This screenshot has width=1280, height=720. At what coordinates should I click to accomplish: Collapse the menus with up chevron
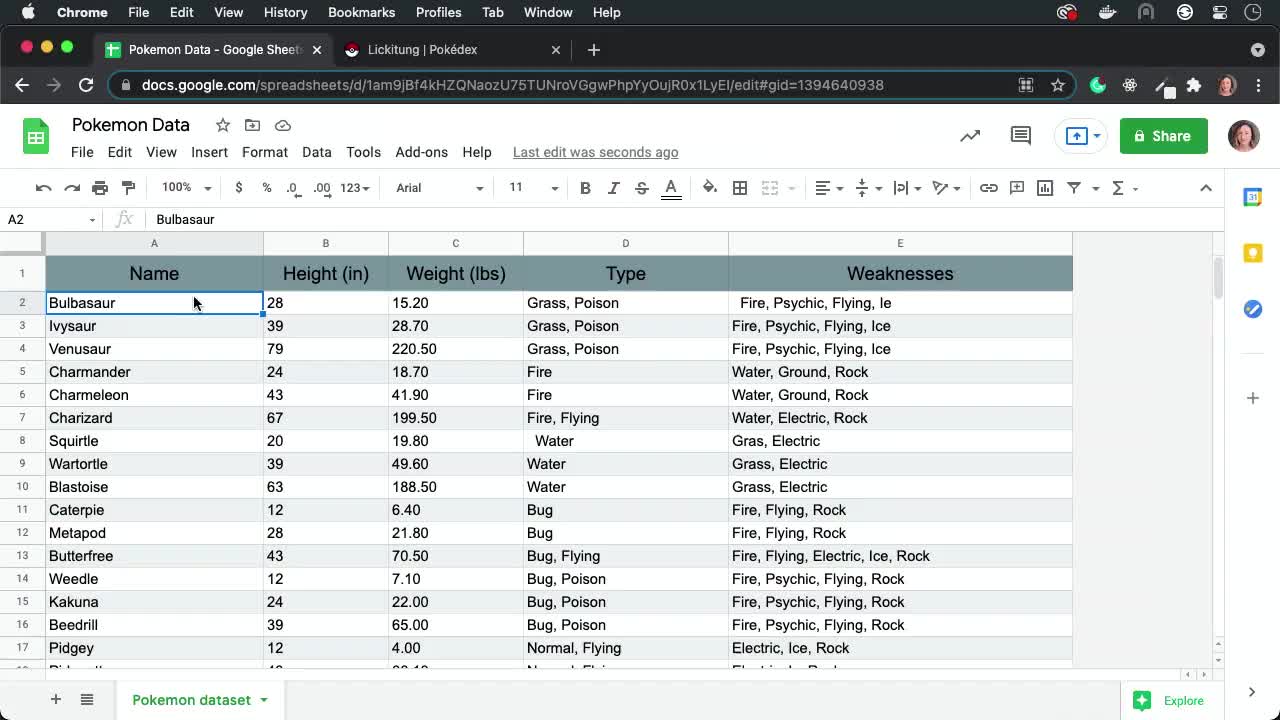1206,188
